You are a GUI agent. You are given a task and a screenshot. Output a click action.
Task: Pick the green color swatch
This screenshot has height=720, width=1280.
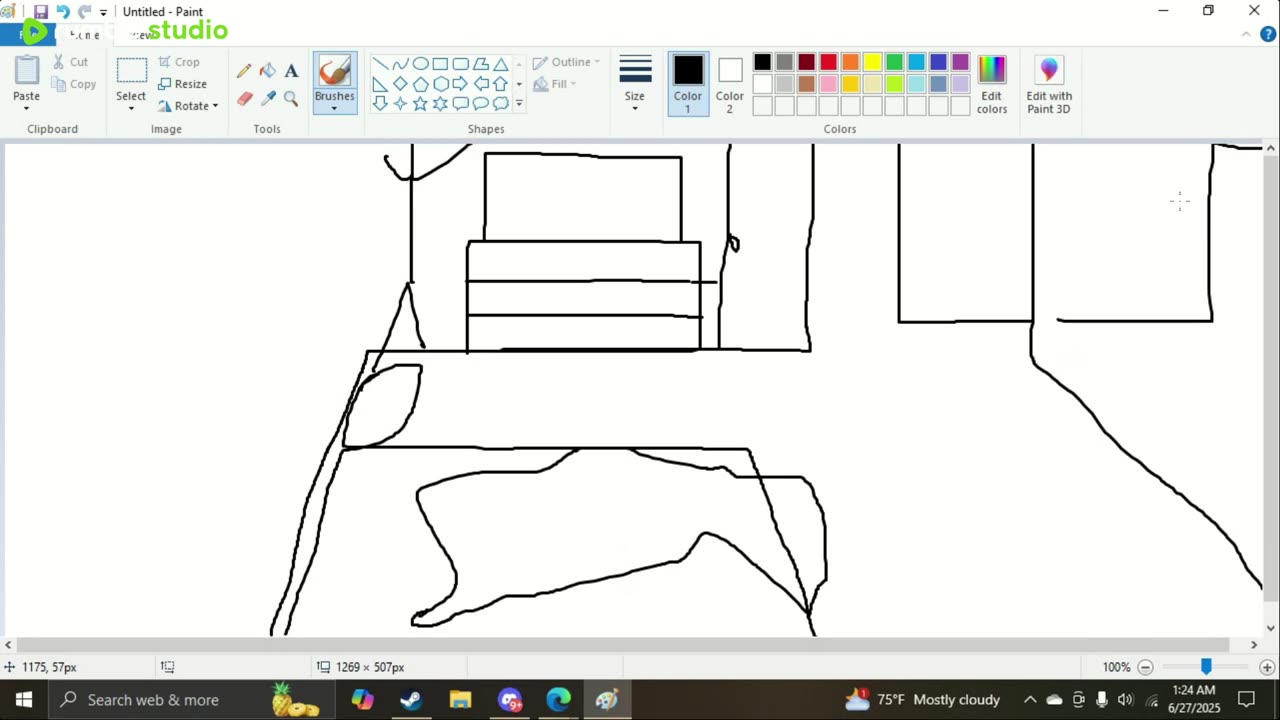click(x=894, y=62)
